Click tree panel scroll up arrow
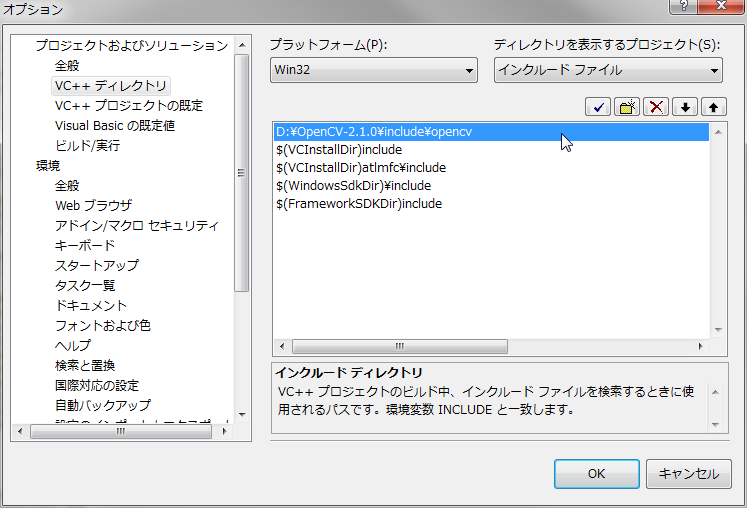 pyautogui.click(x=242, y=45)
